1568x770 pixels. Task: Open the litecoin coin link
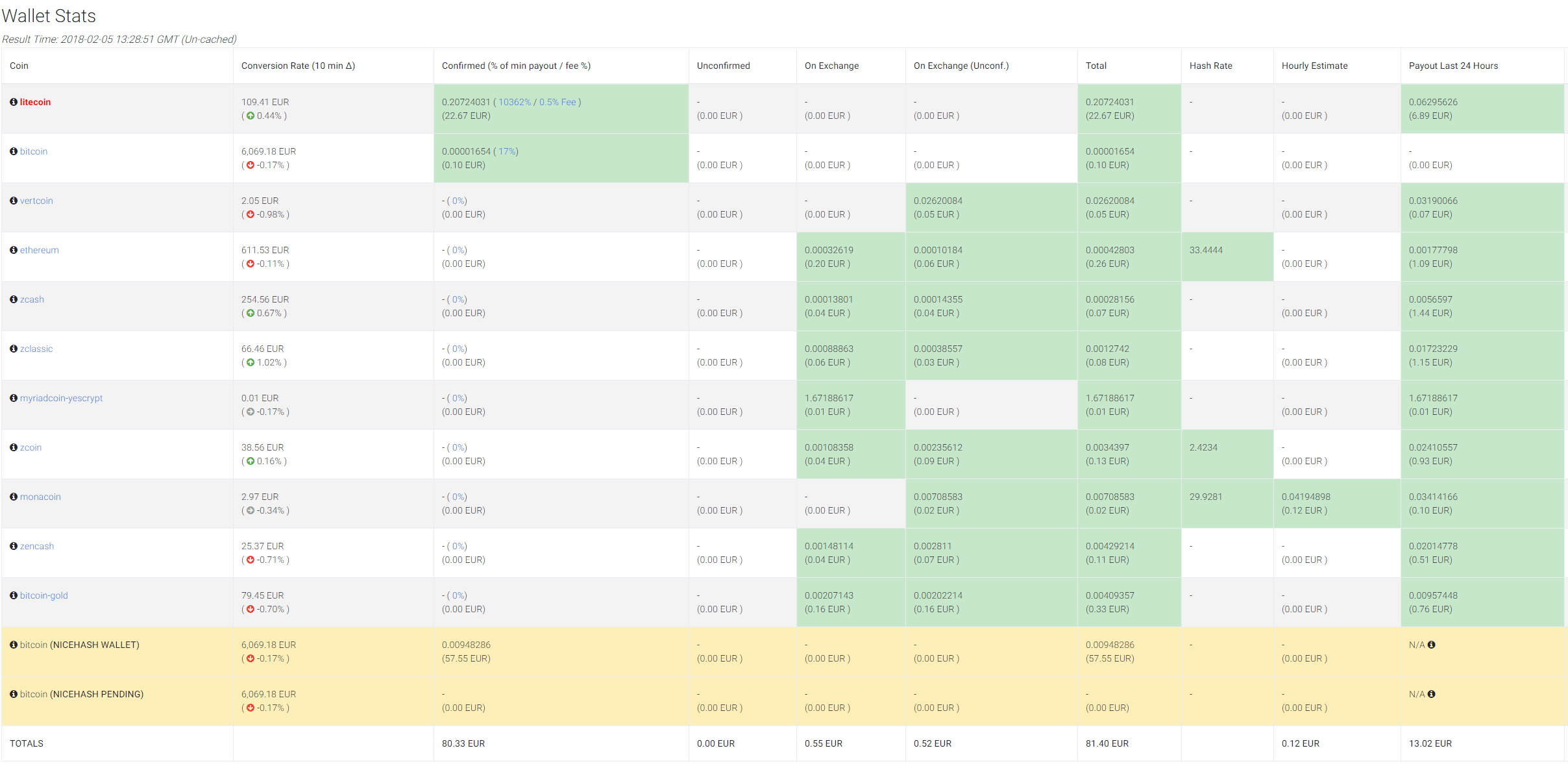coord(35,102)
